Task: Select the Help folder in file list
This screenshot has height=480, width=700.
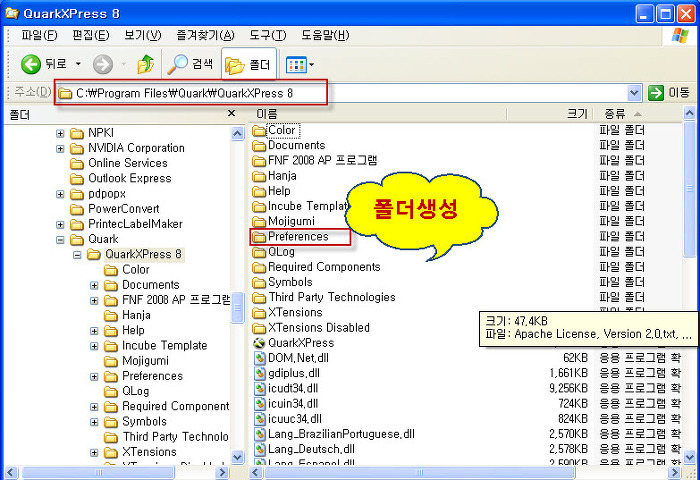Action: click(279, 191)
